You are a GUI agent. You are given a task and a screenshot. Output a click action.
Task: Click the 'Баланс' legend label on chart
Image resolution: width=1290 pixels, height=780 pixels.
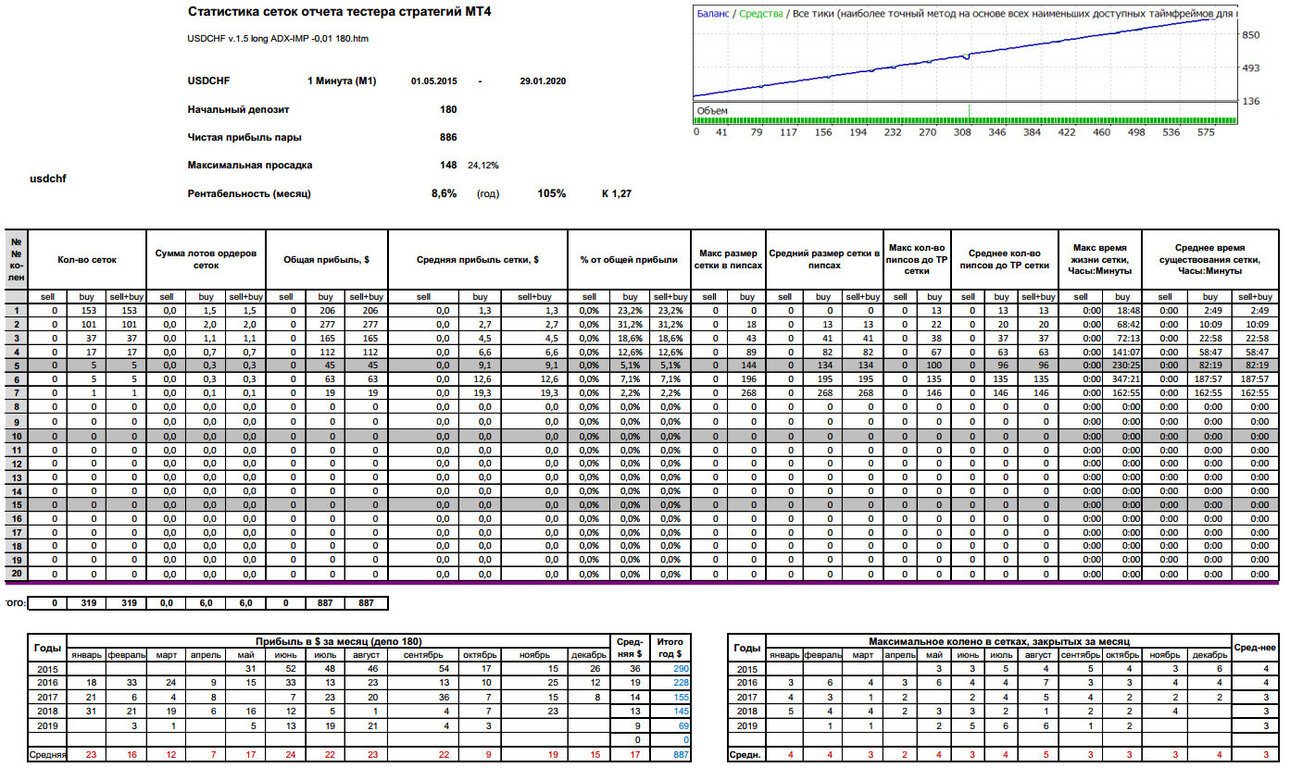(713, 14)
